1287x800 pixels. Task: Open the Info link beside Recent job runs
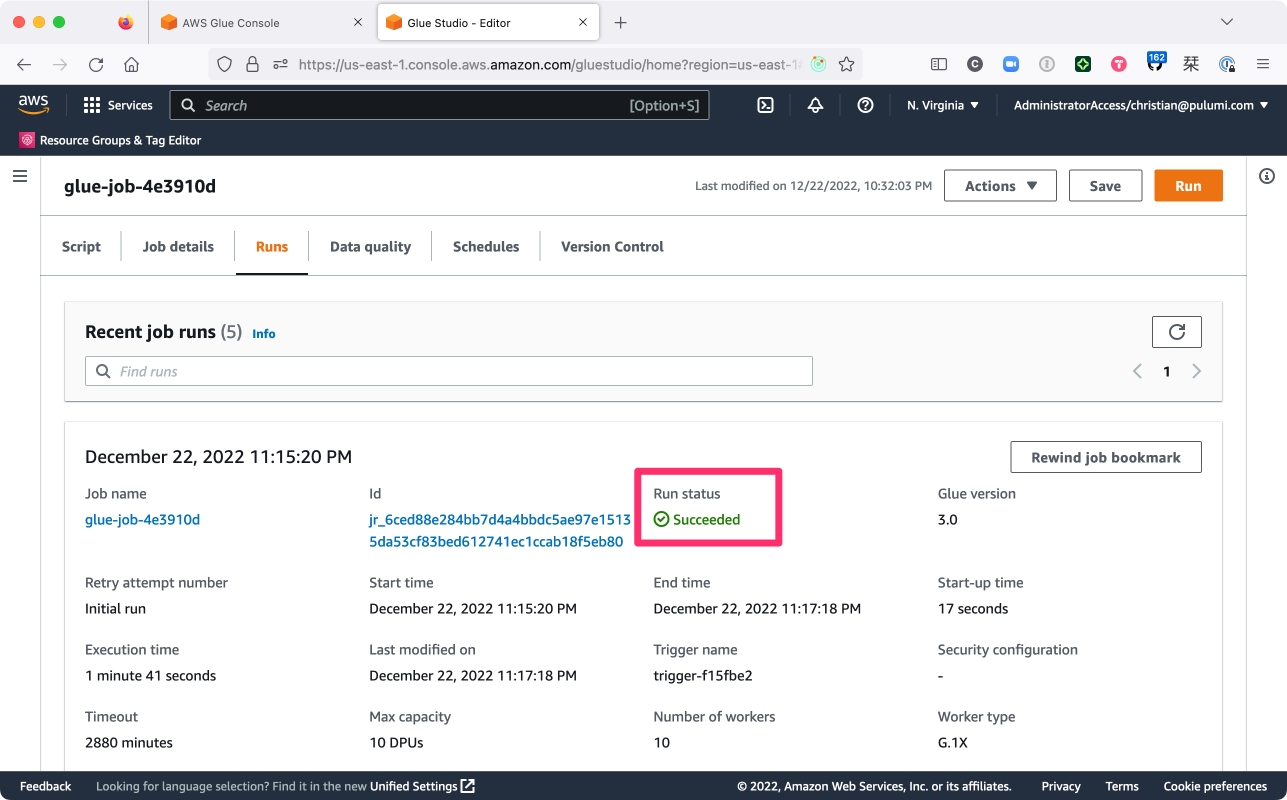click(264, 334)
